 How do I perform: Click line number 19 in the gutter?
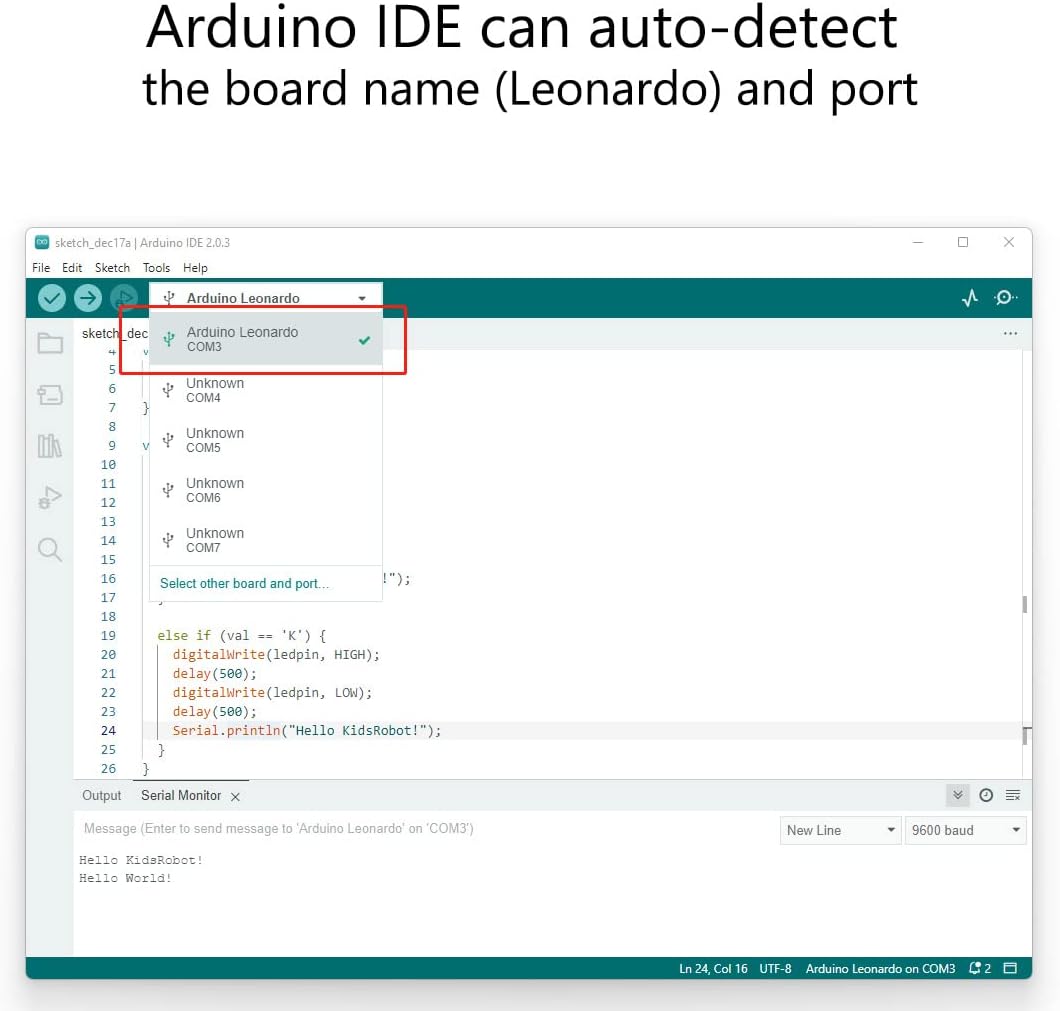[x=108, y=636]
